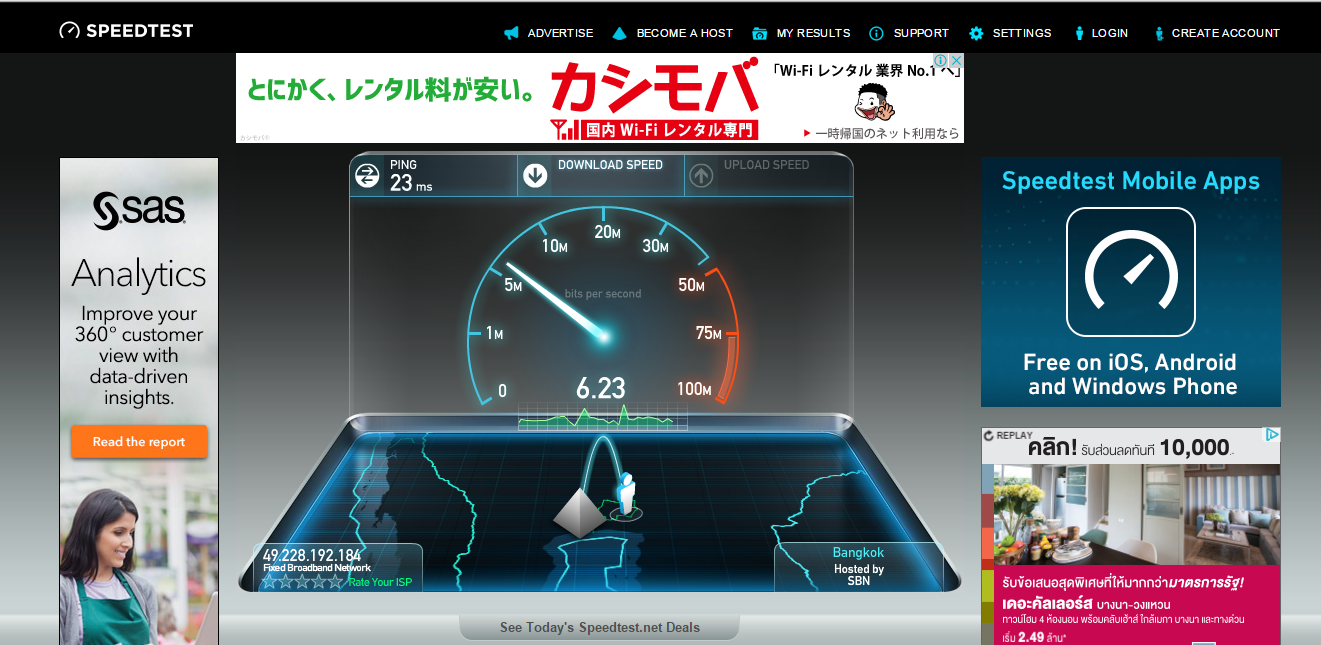Click the Support info circle icon
Image resolution: width=1321 pixels, height=645 pixels.
(876, 33)
